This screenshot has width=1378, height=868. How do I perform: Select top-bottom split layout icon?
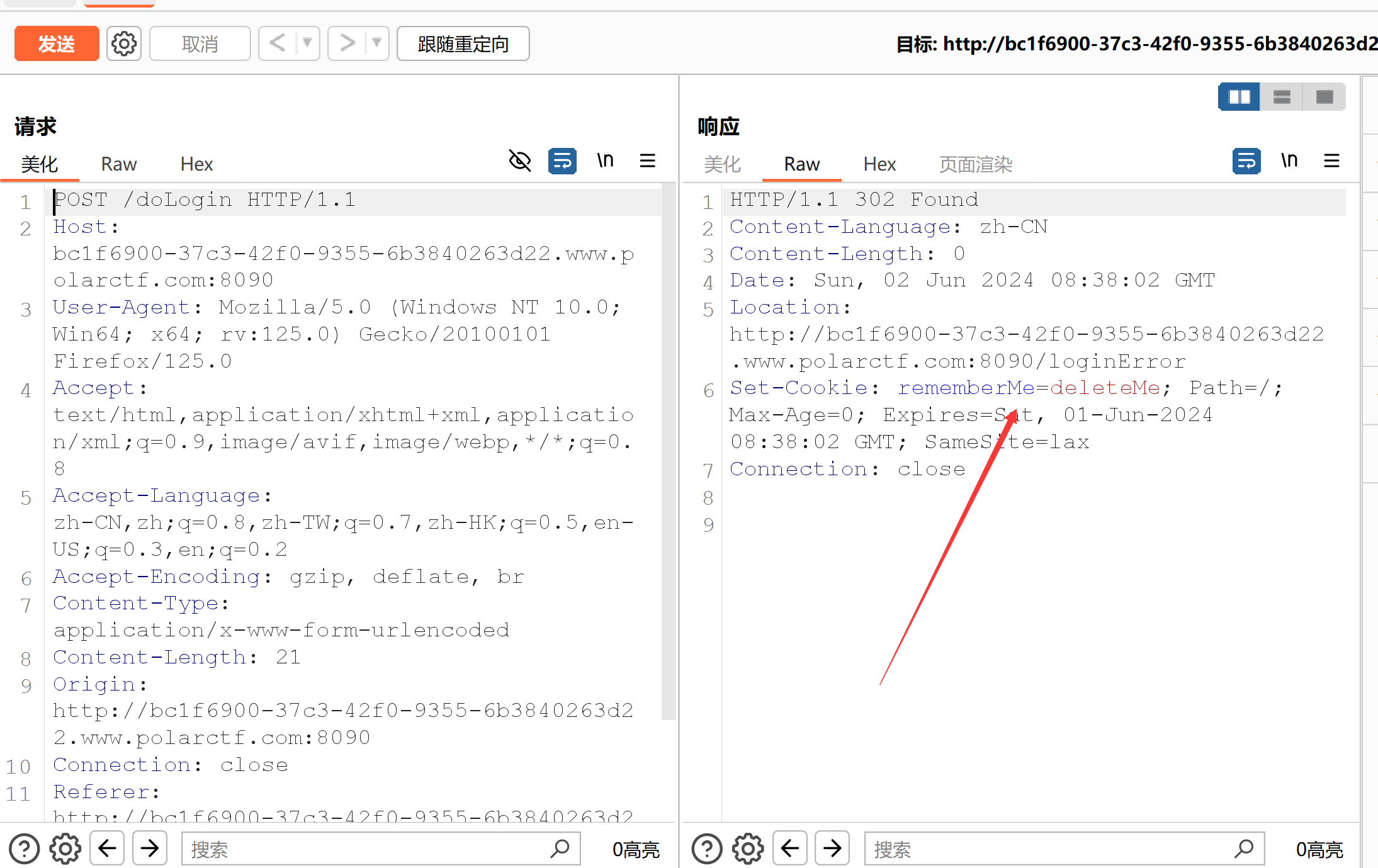click(x=1282, y=97)
